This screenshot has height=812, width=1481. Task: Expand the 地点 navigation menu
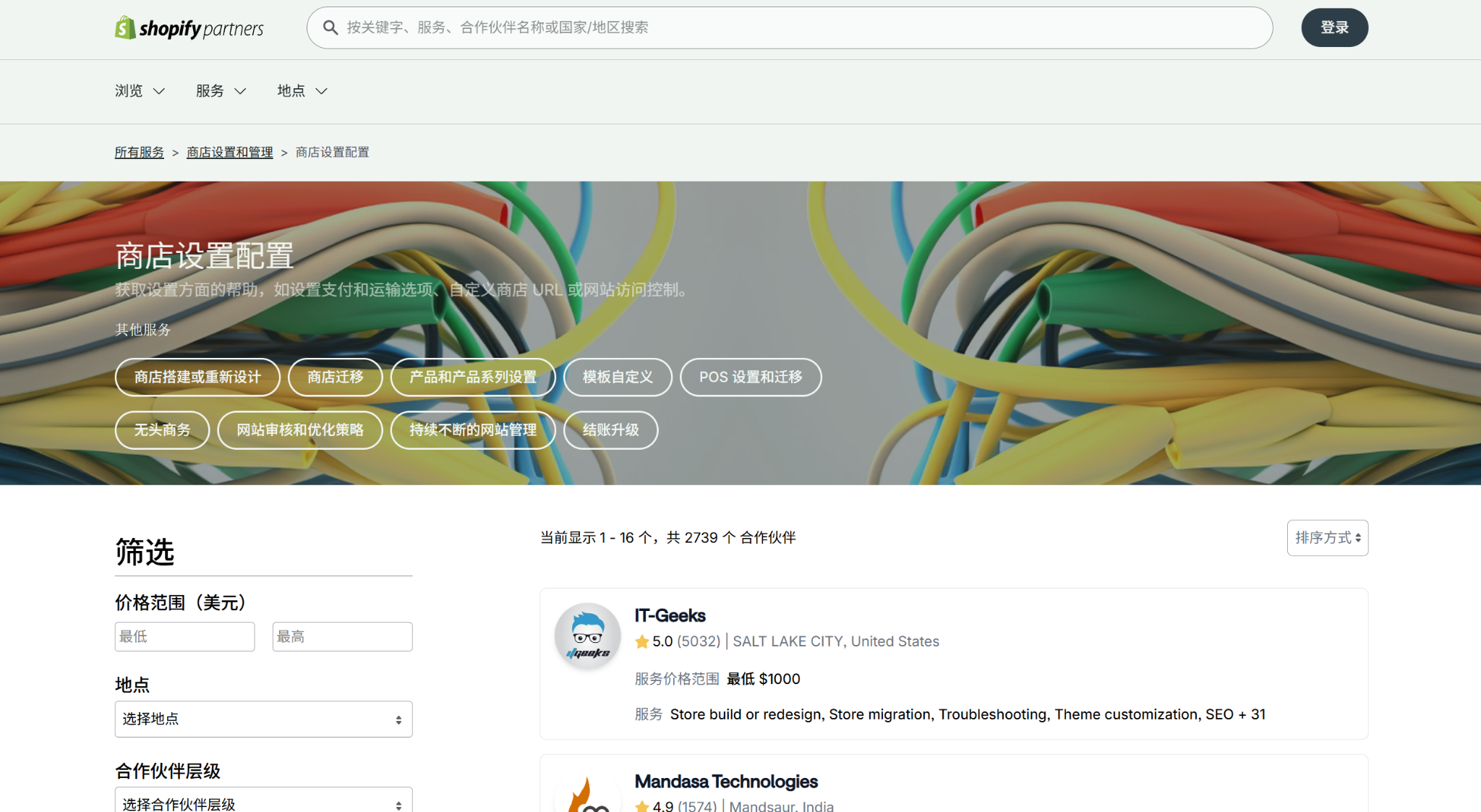pyautogui.click(x=302, y=91)
